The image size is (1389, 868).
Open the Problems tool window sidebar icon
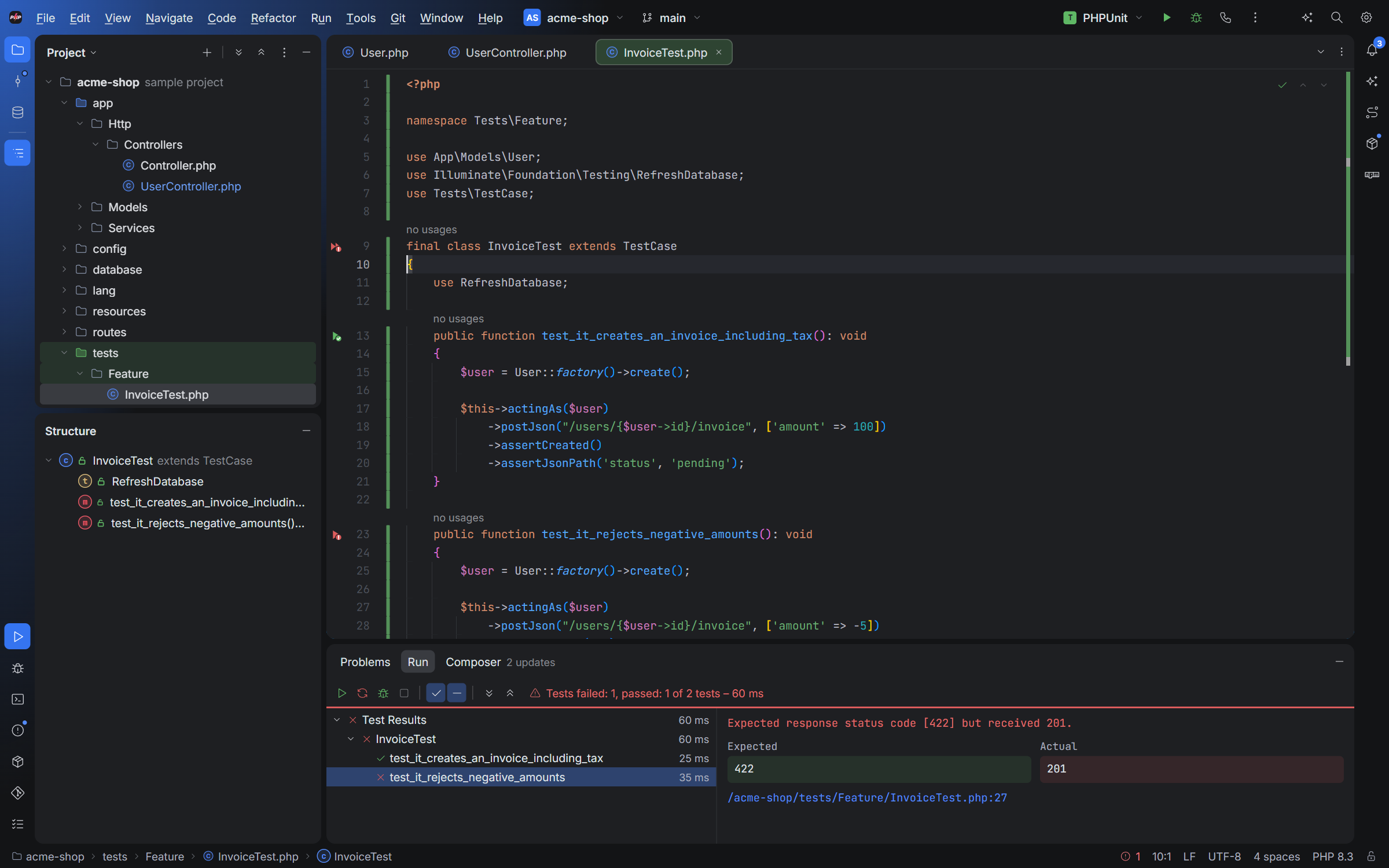tap(17, 730)
